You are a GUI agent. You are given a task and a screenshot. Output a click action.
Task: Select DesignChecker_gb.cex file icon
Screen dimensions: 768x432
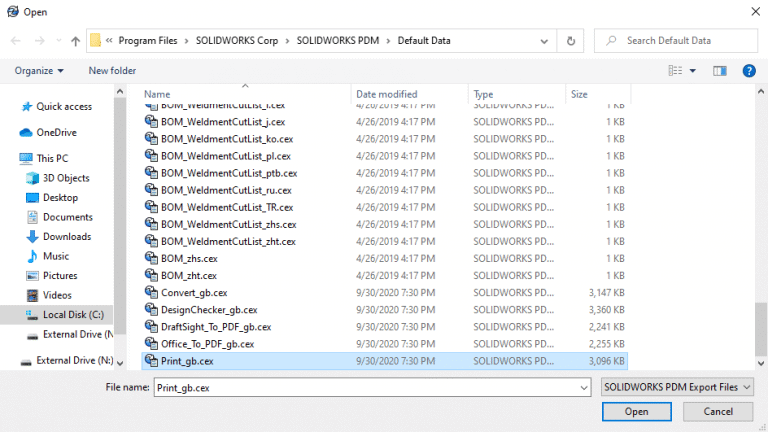click(x=151, y=310)
